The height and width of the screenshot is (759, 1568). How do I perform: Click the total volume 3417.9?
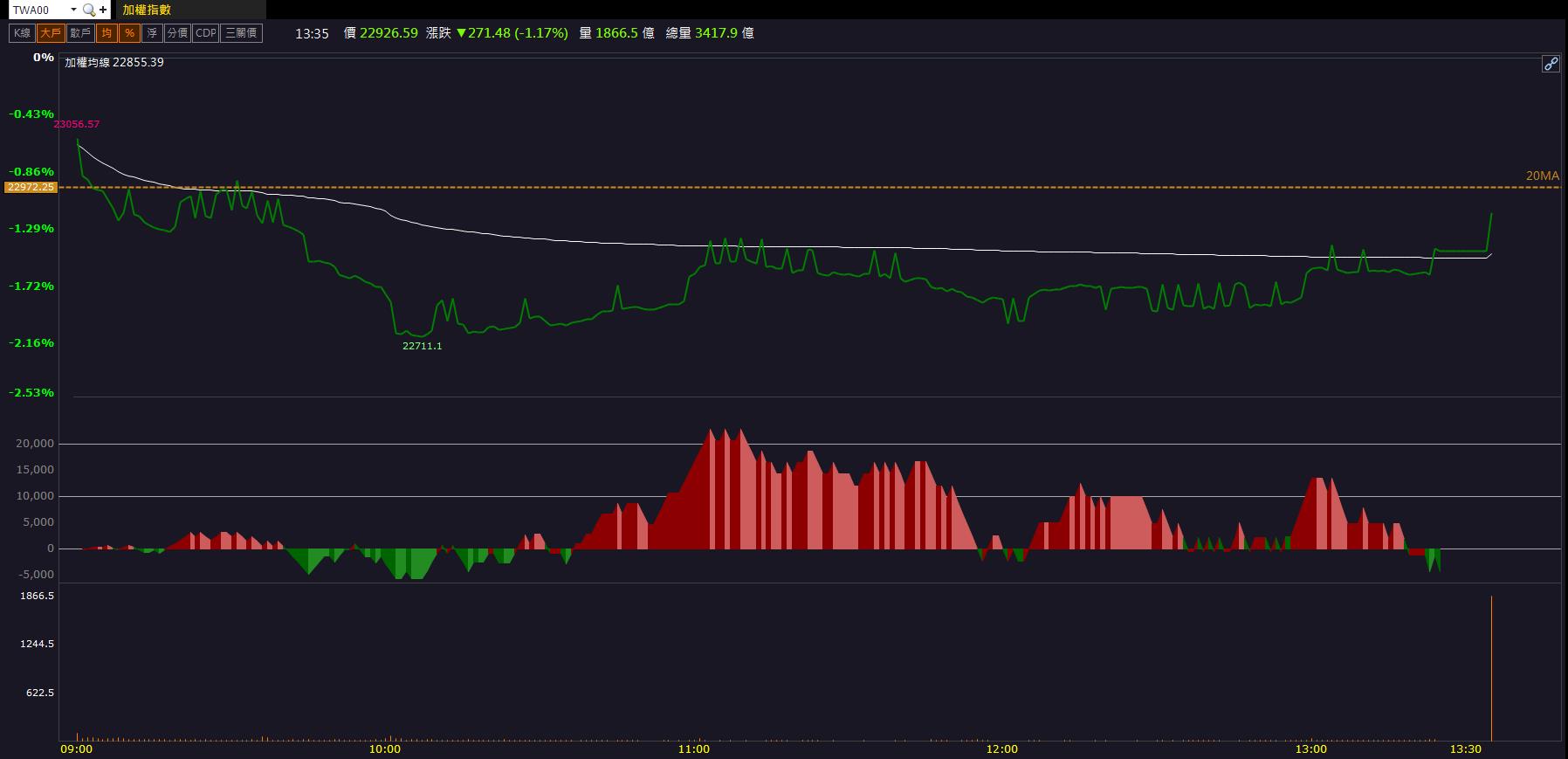(x=716, y=33)
